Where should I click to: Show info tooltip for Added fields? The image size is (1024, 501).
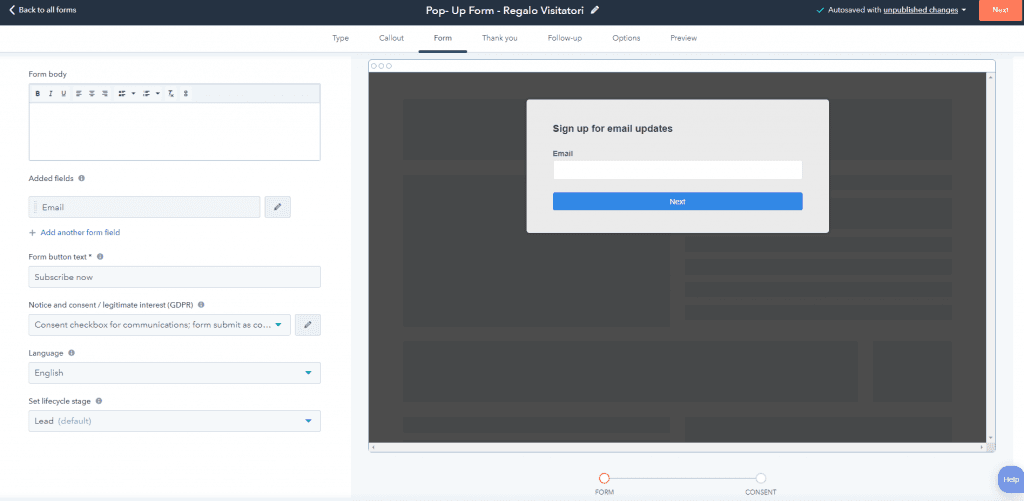coord(81,178)
